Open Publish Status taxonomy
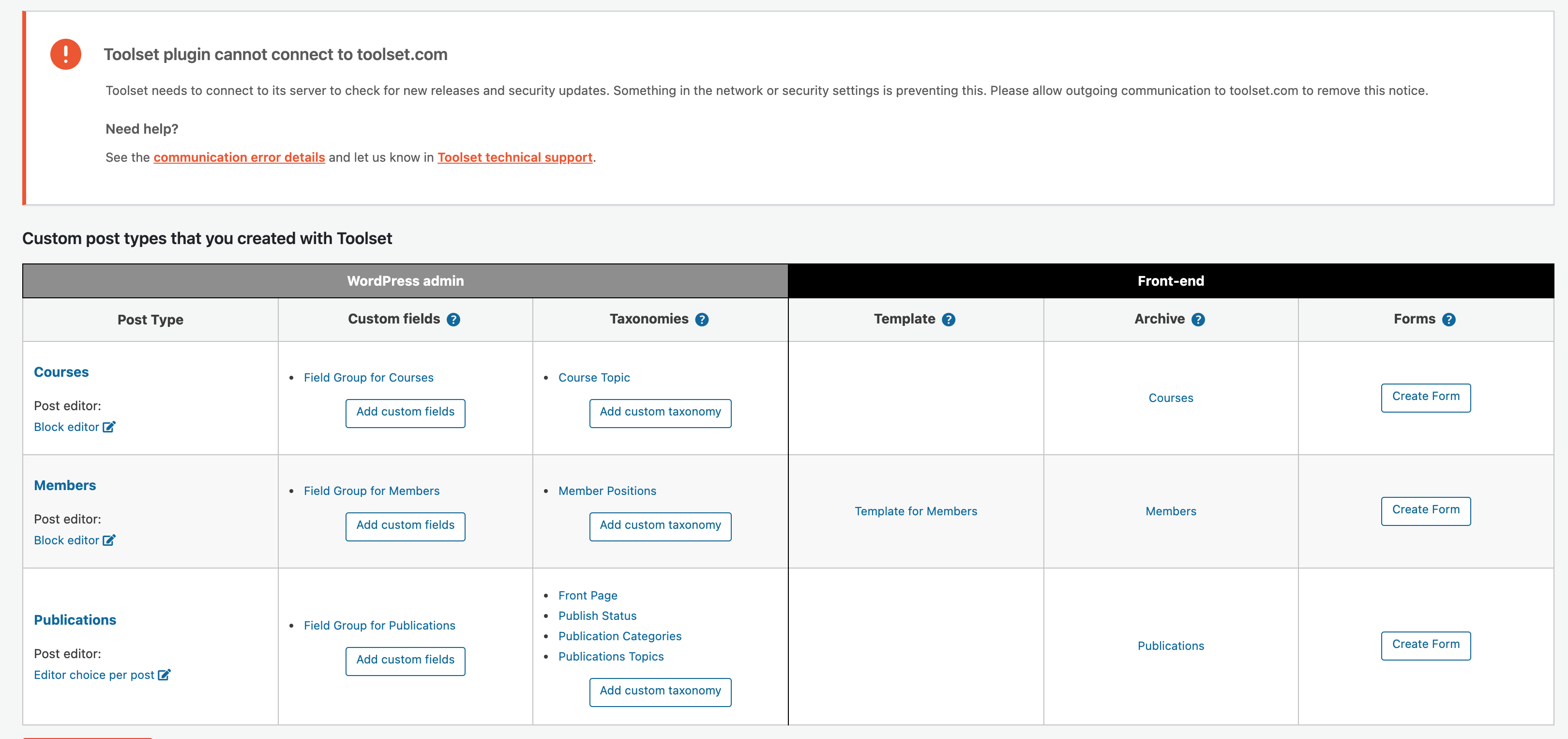The width and height of the screenshot is (1568, 739). 598,616
